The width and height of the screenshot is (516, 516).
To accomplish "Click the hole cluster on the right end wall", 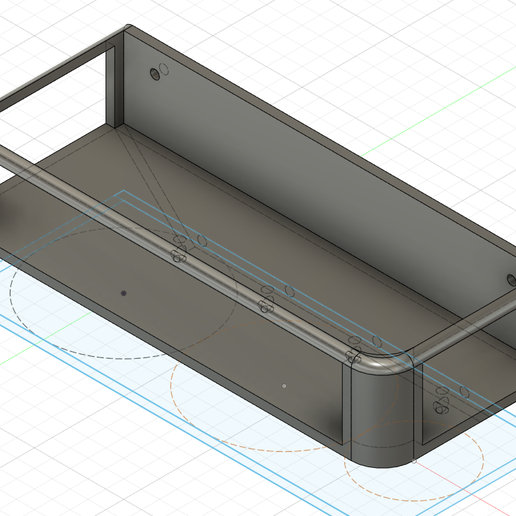I will coord(442,400).
